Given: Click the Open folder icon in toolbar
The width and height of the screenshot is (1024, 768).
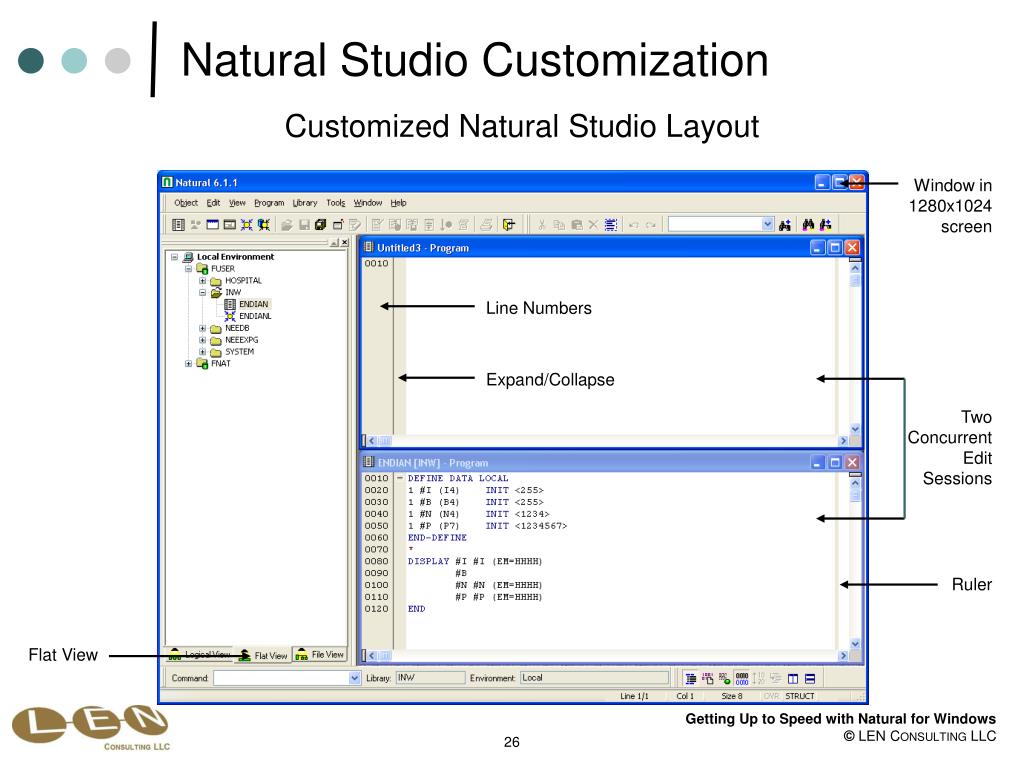Looking at the screenshot, I should pos(286,225).
